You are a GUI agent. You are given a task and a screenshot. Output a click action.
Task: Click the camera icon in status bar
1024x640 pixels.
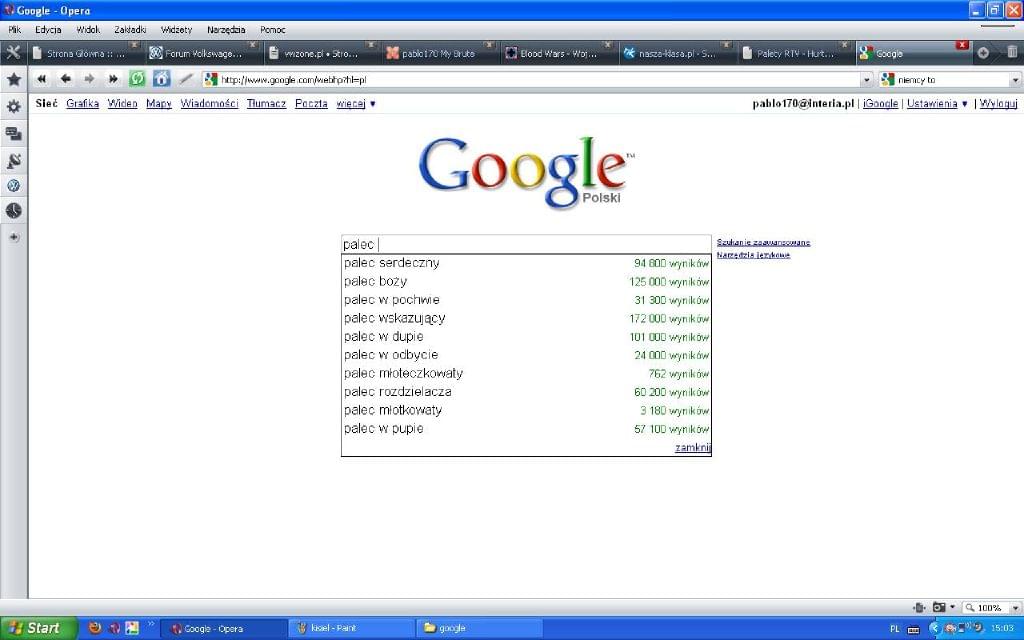939,607
